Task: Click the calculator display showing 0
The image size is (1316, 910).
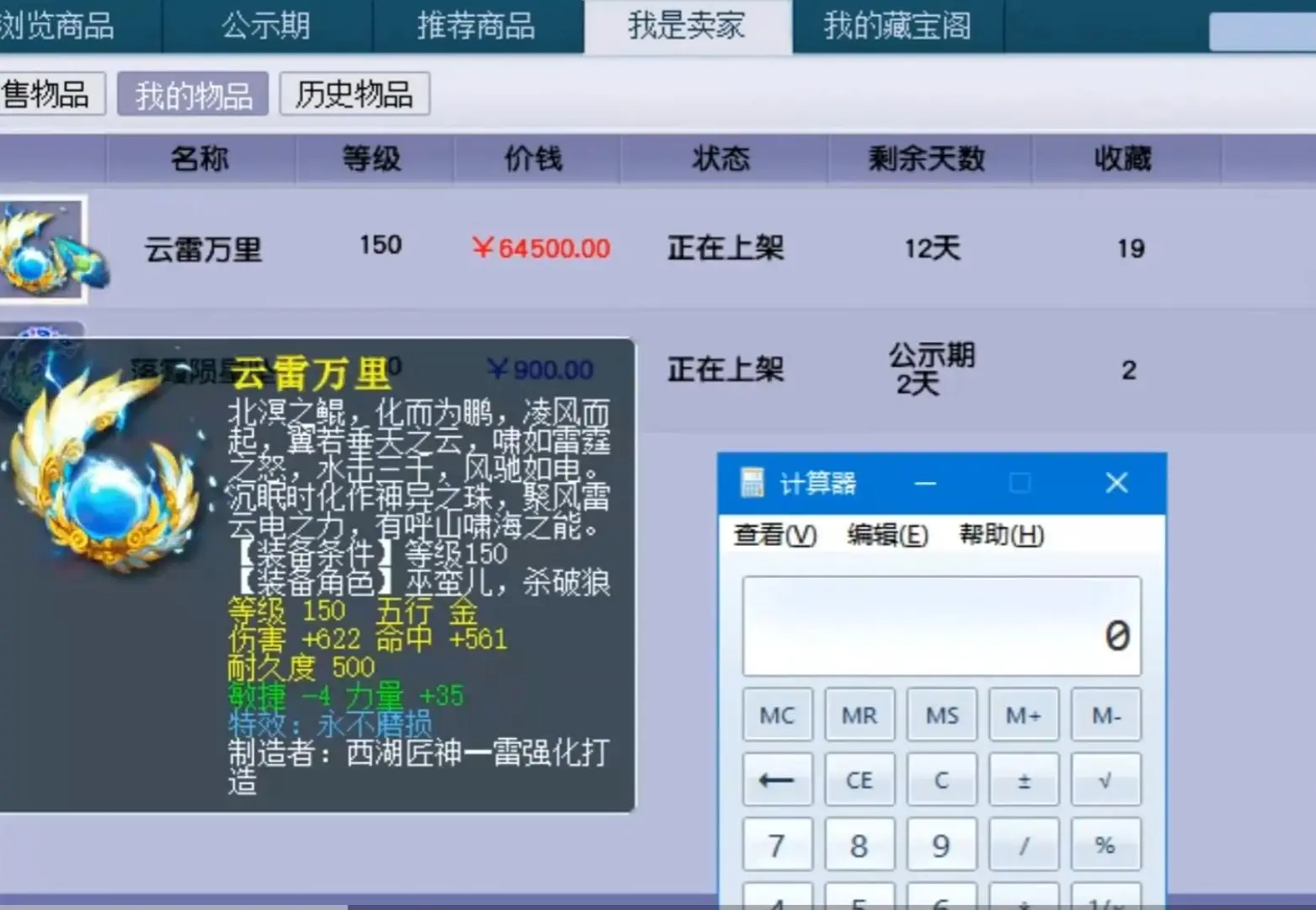Action: [x=941, y=627]
